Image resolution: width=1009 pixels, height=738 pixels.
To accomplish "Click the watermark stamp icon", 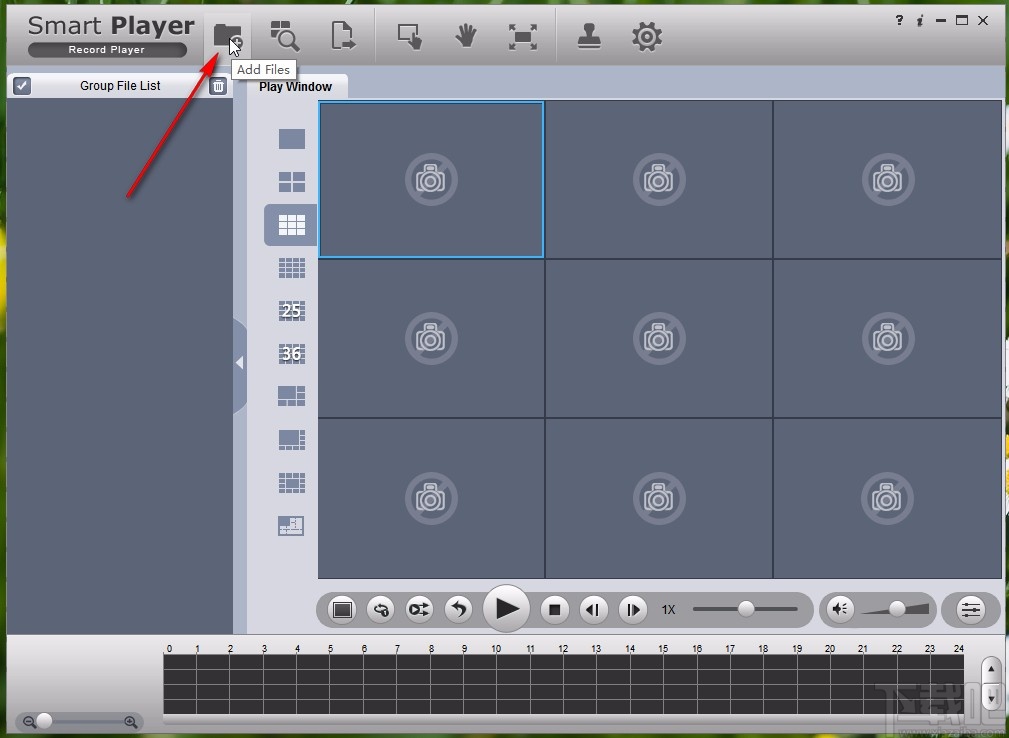I will (589, 36).
